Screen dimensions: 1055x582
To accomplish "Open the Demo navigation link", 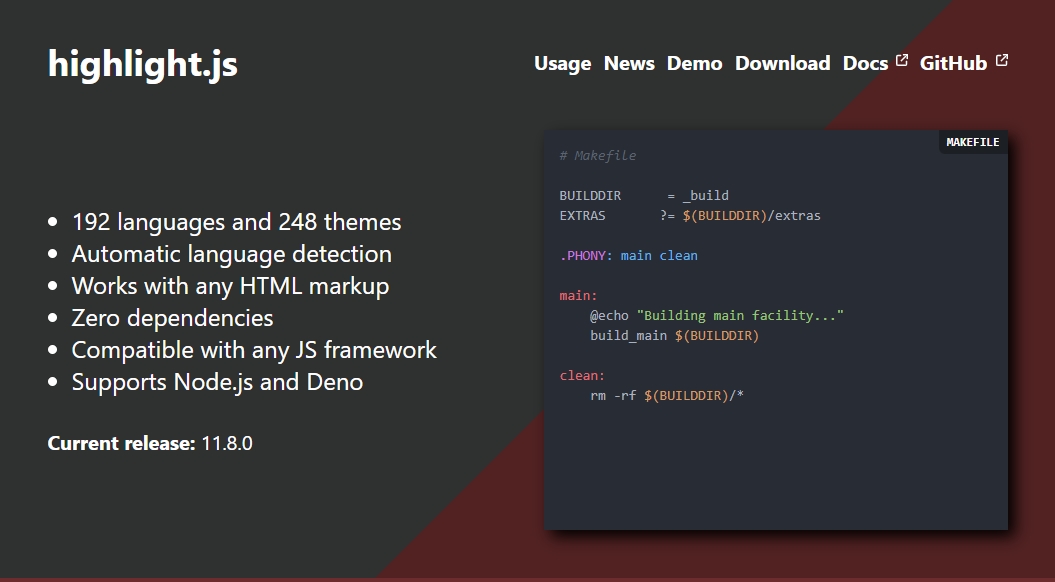I will tap(694, 63).
